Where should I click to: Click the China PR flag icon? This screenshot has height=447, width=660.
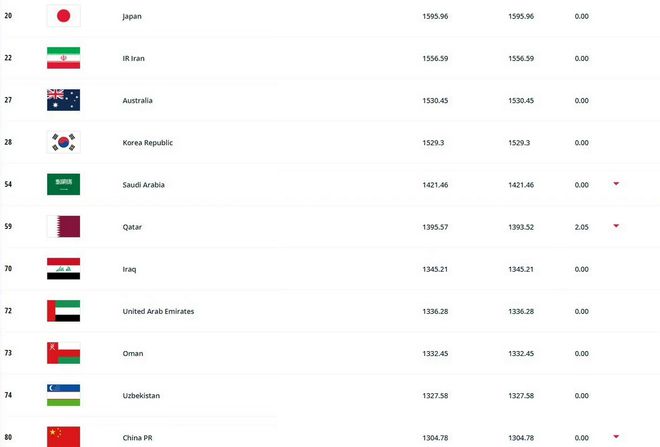[64, 436]
